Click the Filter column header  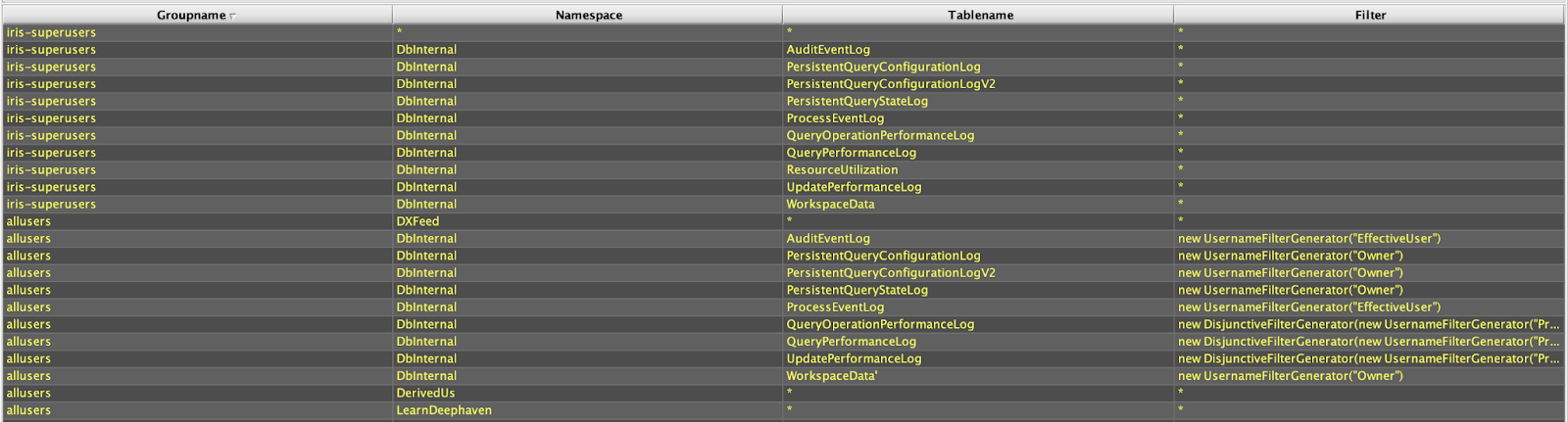click(1370, 15)
